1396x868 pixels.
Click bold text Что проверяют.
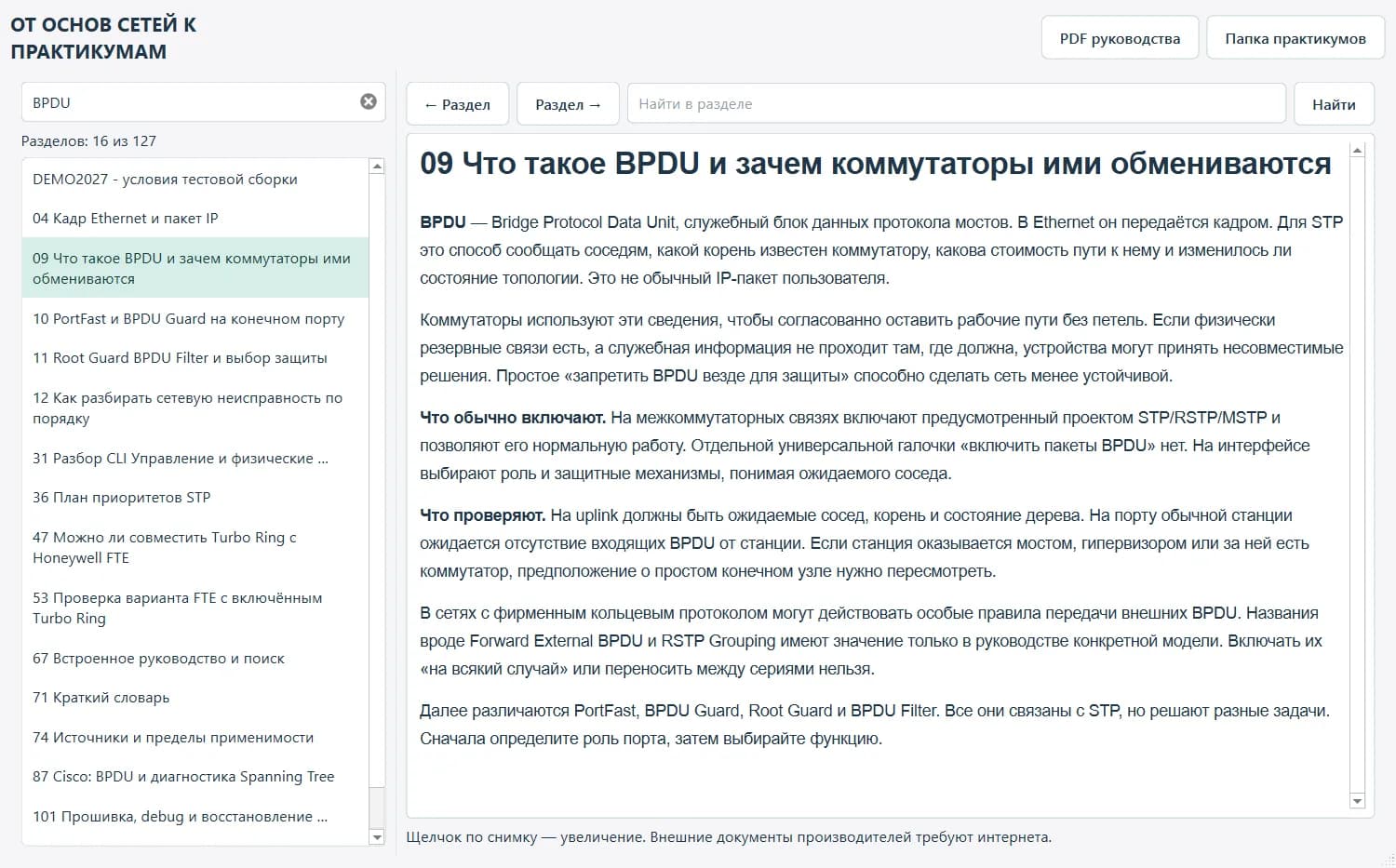click(483, 515)
